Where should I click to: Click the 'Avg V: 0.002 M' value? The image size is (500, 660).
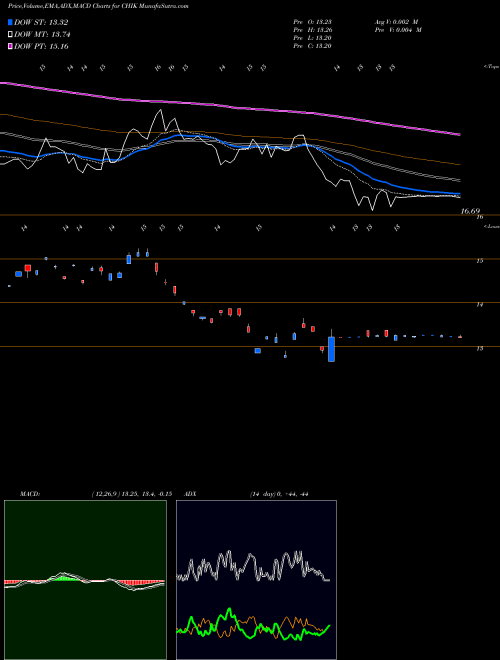[x=396, y=21]
